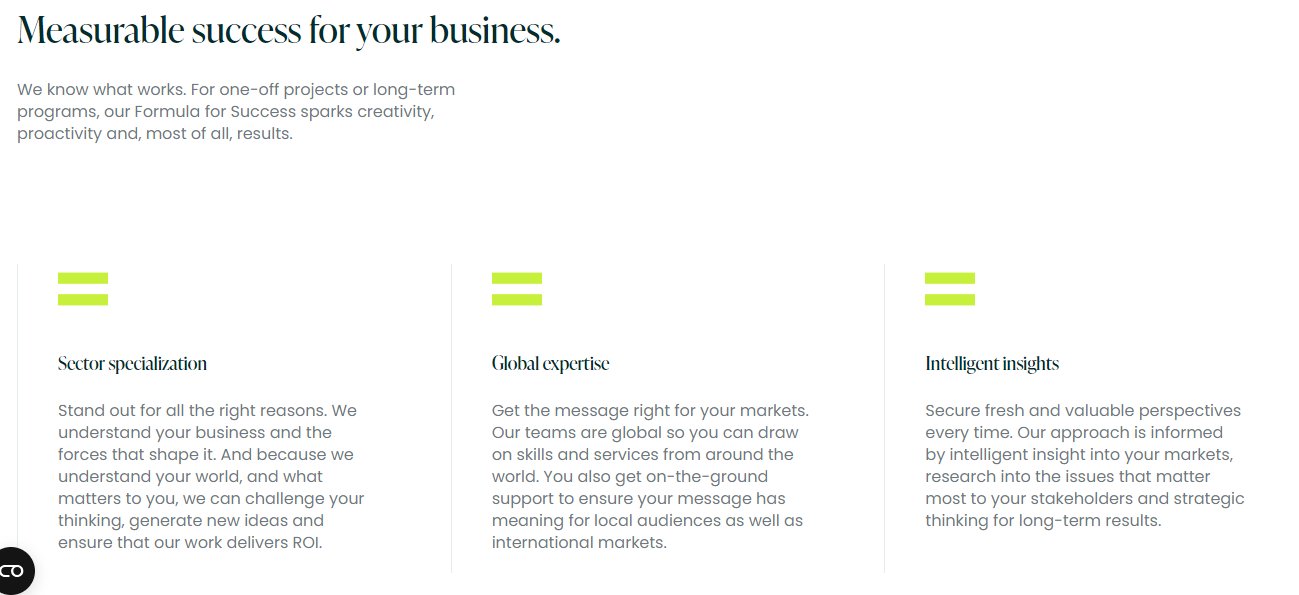Click the green equals icon above Global expertise
The height and width of the screenshot is (595, 1299).
pyautogui.click(x=517, y=289)
